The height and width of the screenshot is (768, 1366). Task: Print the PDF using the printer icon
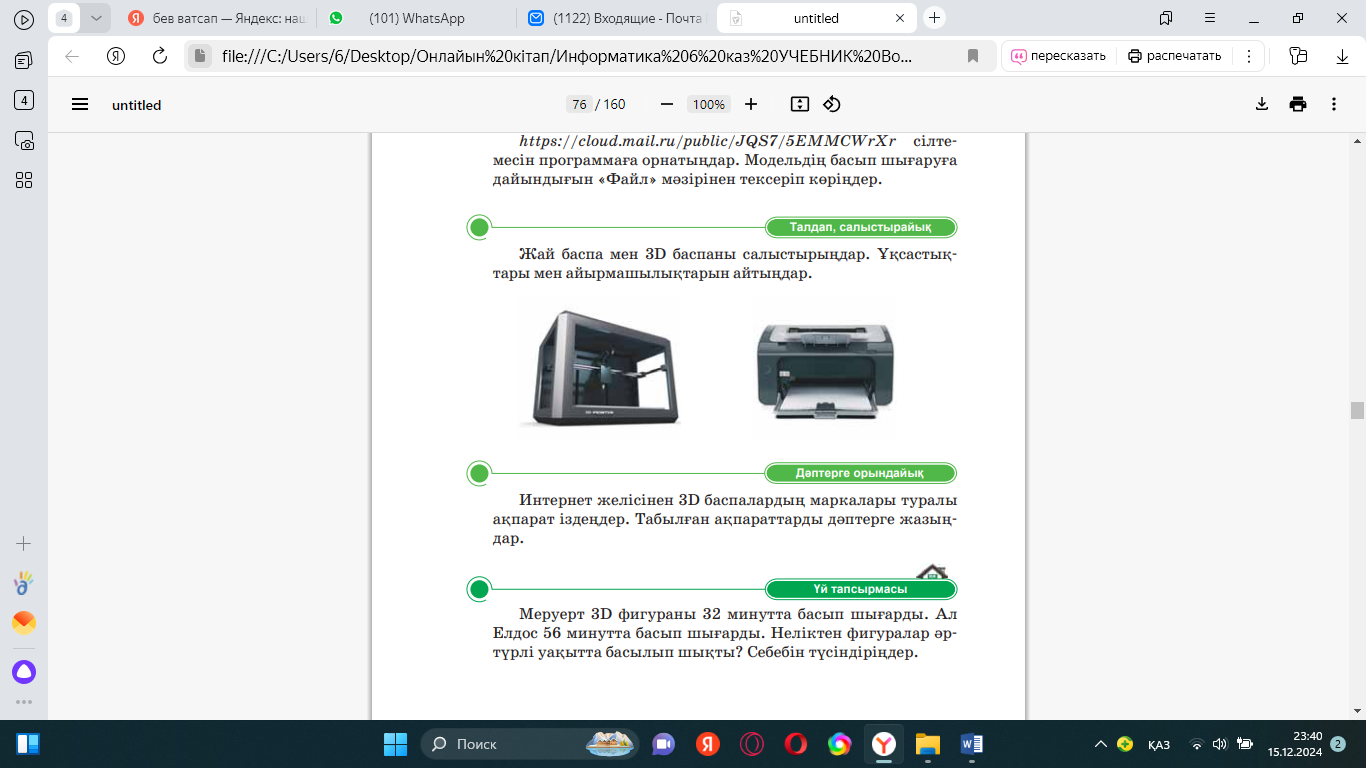(x=1298, y=104)
